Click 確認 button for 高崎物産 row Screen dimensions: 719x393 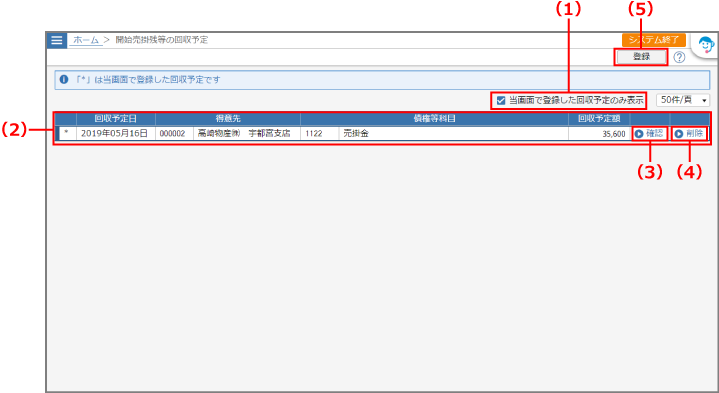649,133
